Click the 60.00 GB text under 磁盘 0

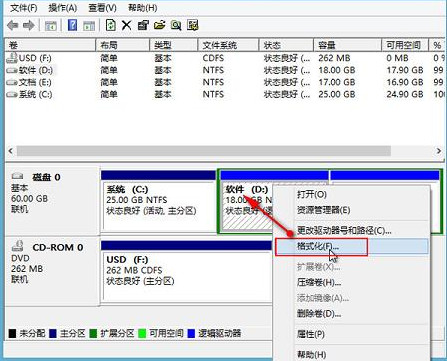[29, 199]
